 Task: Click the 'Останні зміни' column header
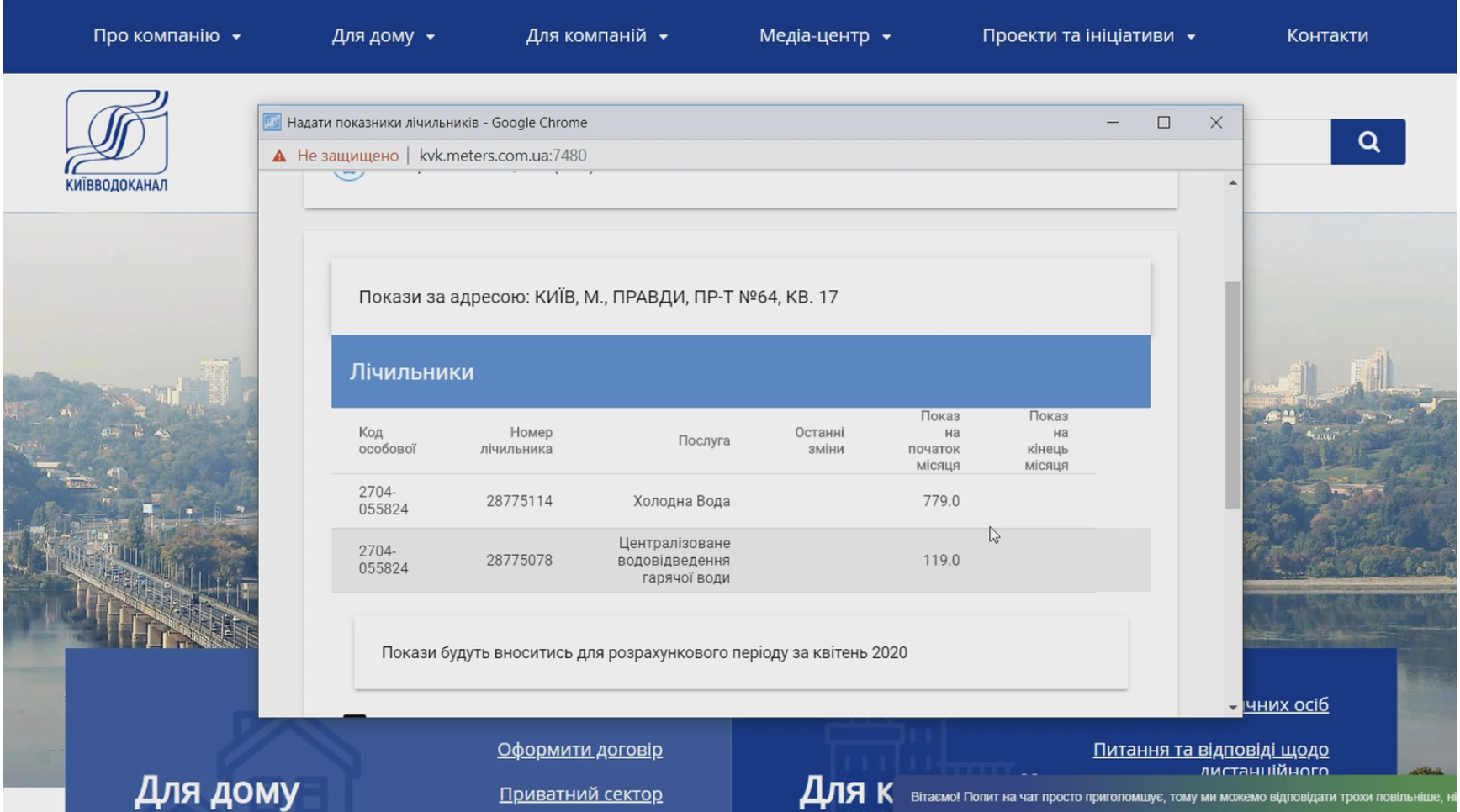[819, 440]
